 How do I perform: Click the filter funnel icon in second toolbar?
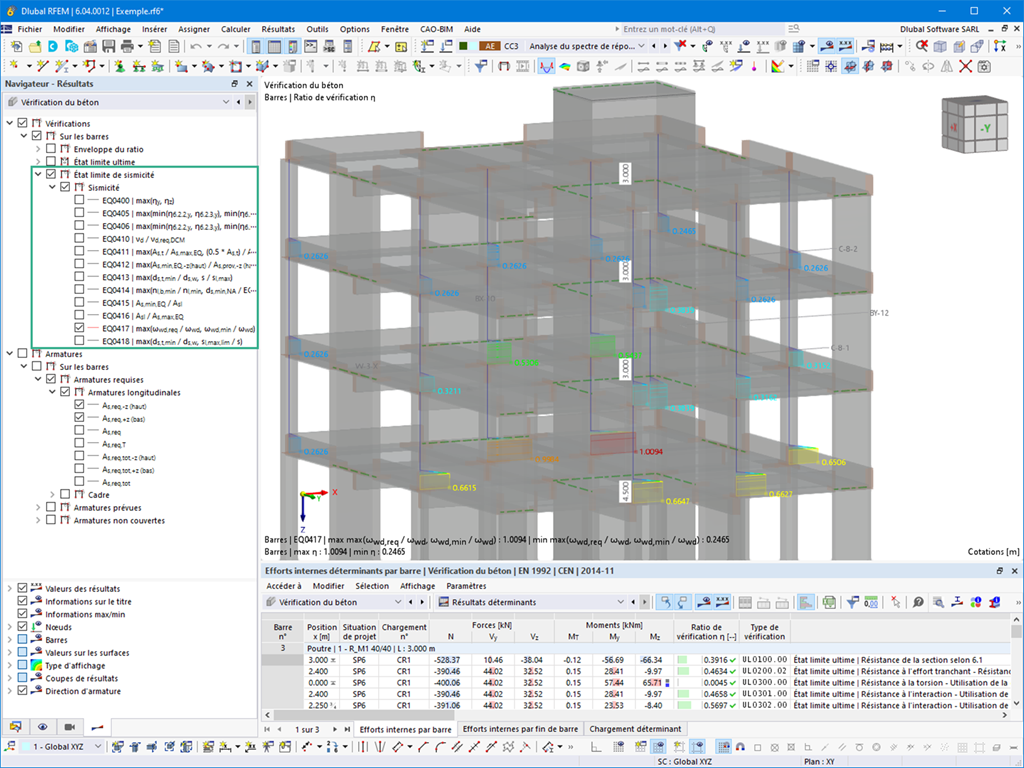481,66
